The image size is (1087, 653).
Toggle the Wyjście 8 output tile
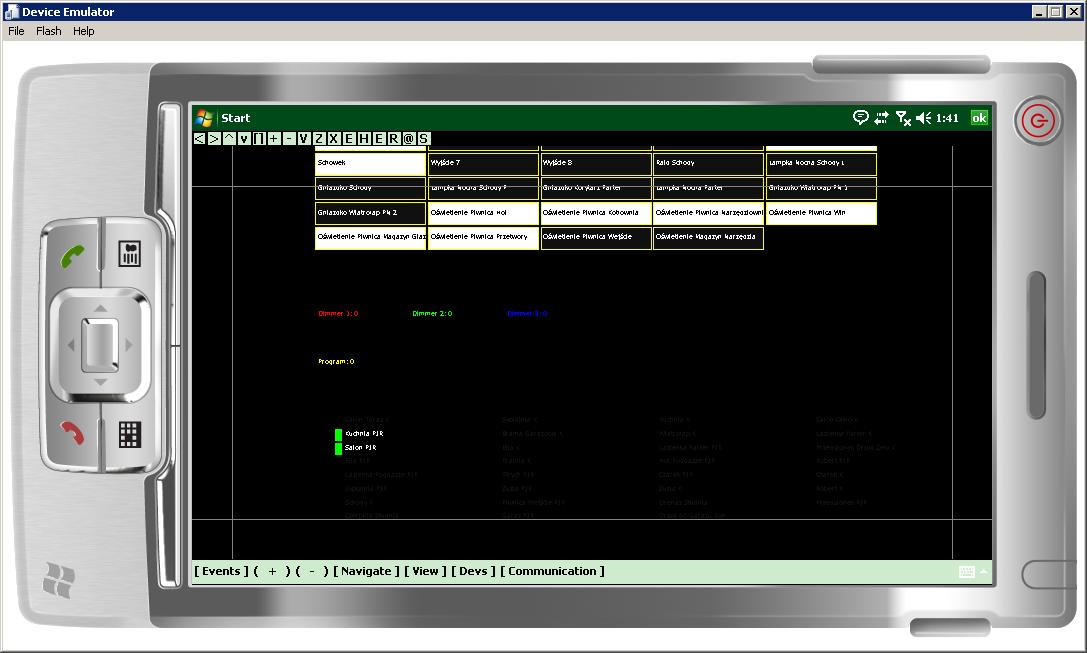[596, 164]
